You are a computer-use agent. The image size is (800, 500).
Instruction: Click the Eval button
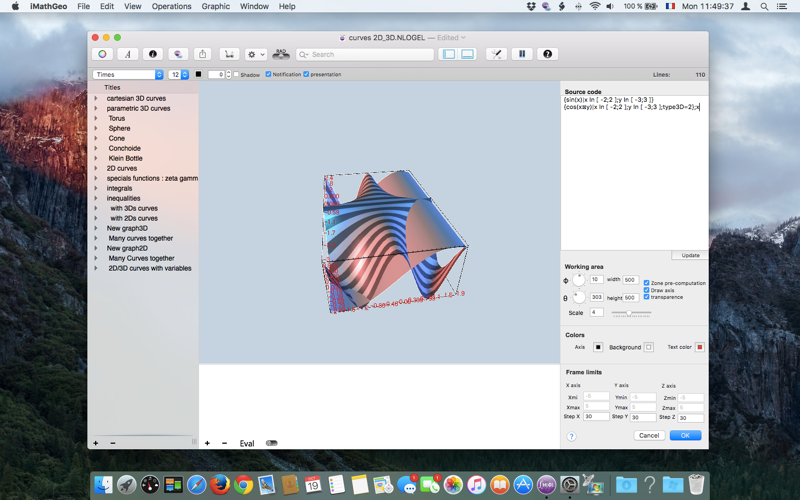coord(247,443)
